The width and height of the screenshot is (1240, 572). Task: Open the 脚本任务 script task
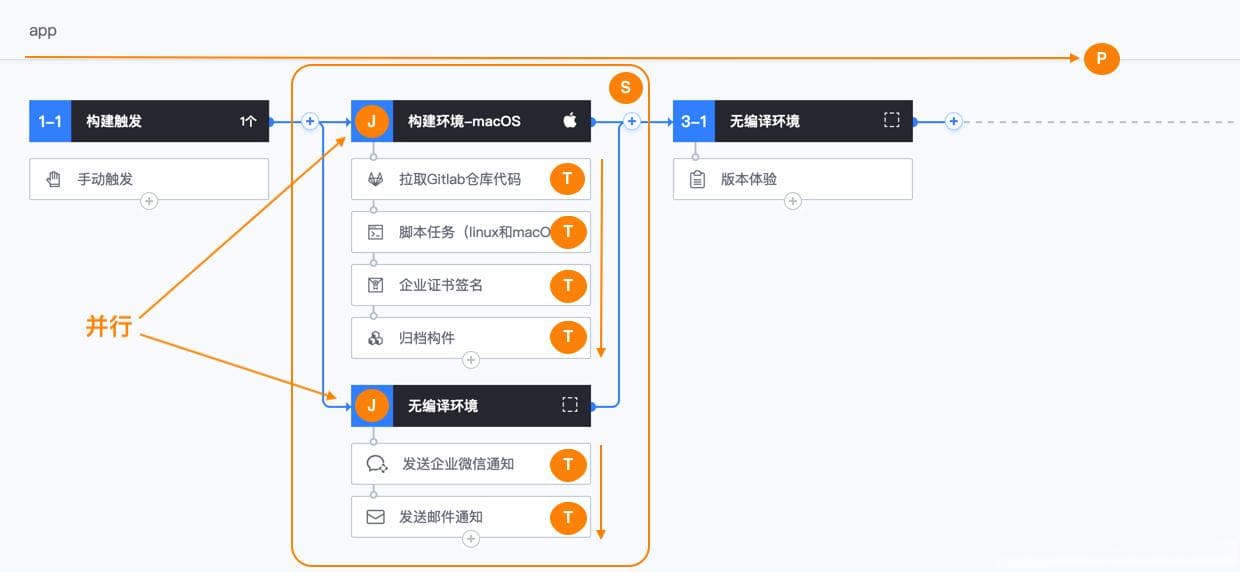coord(471,232)
